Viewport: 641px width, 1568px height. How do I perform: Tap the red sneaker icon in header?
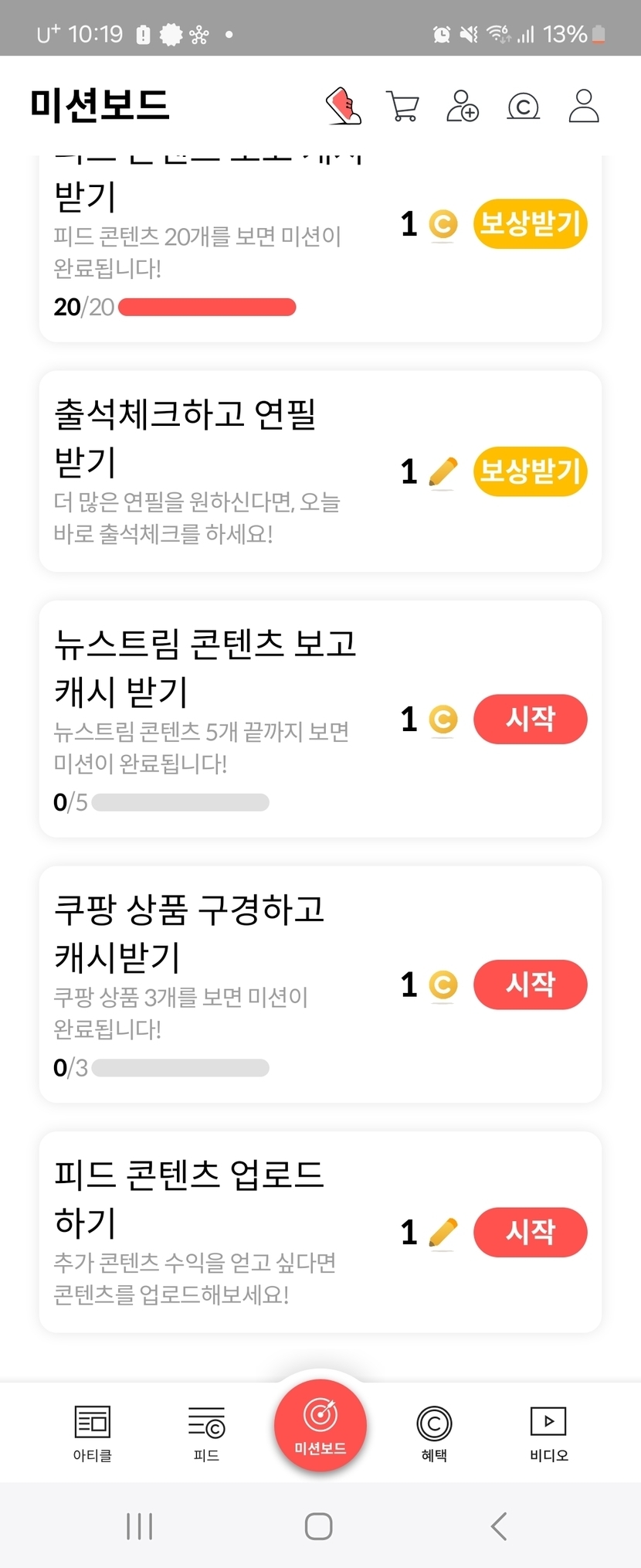344,106
